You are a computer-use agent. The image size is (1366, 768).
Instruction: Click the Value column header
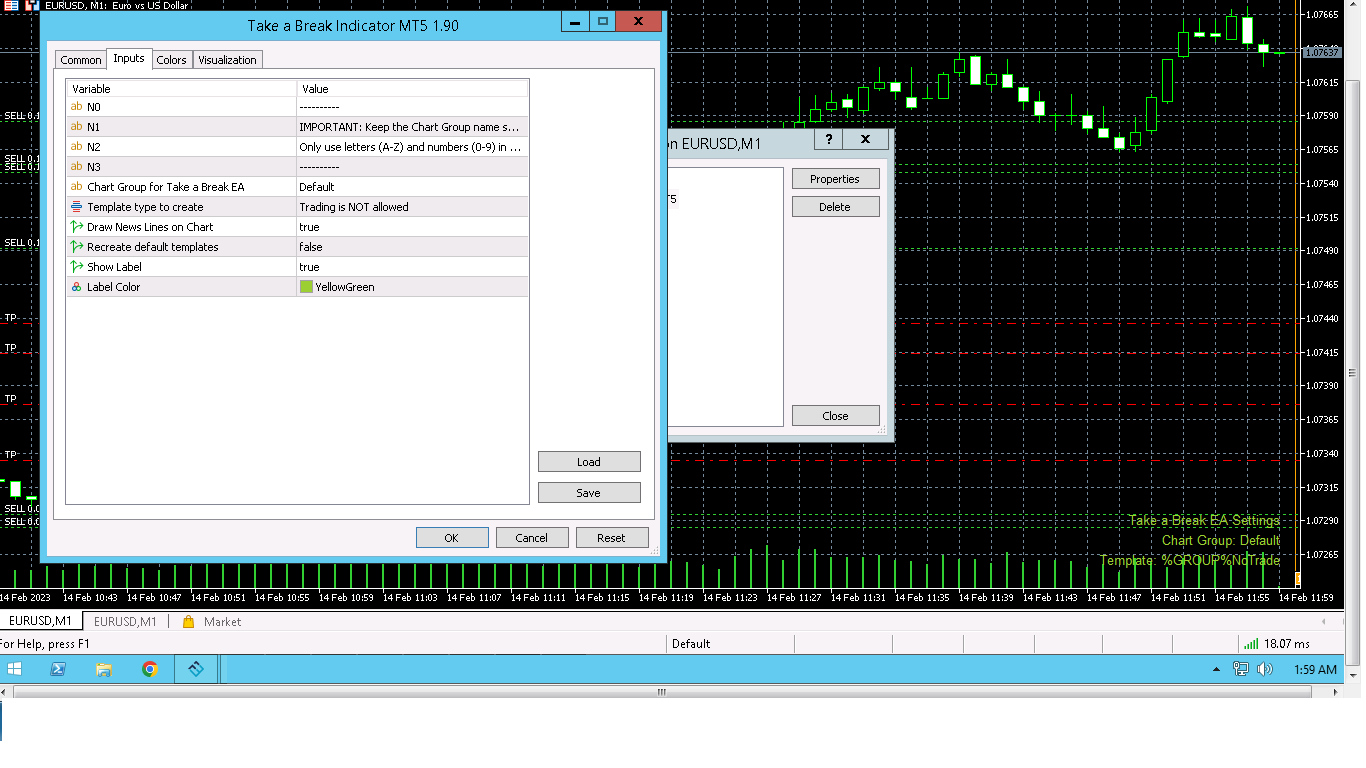point(412,89)
